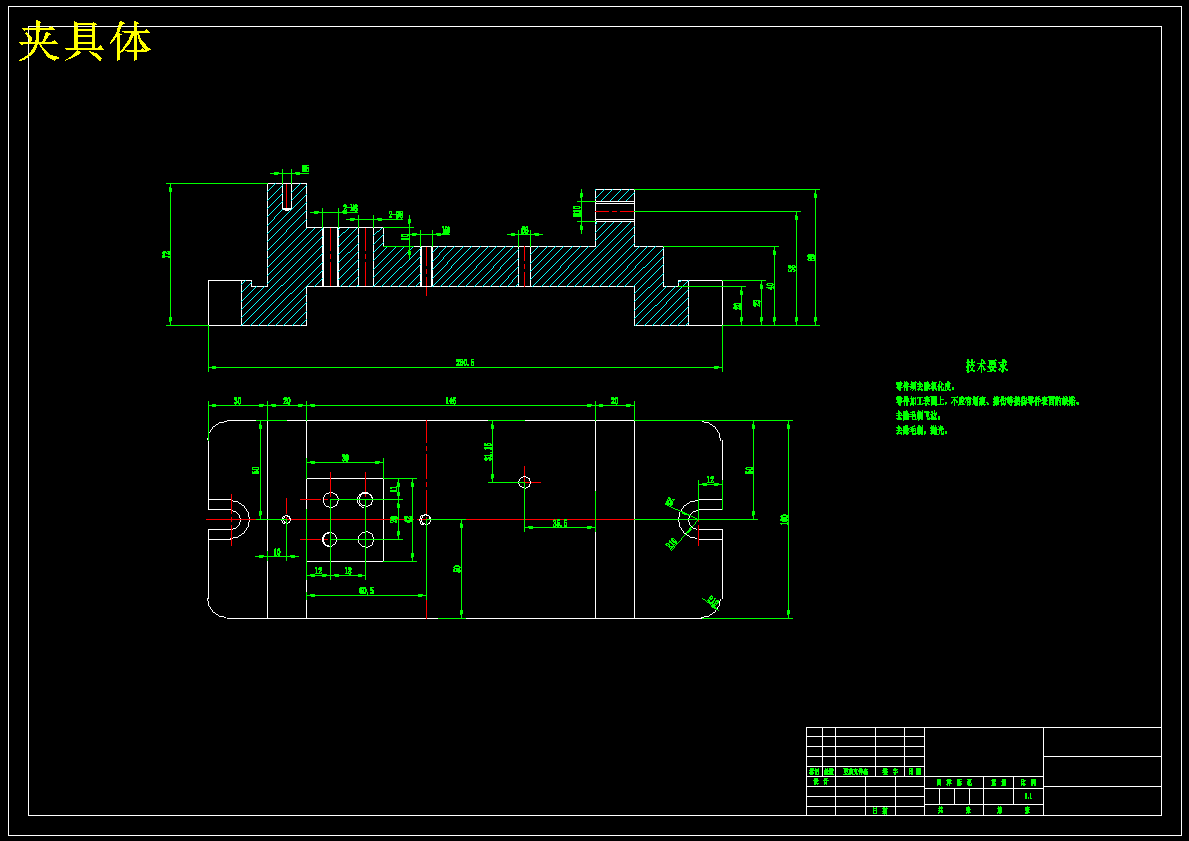1189x841 pixels.
Task: Click the long second technical requirement line
Action: tap(987, 401)
